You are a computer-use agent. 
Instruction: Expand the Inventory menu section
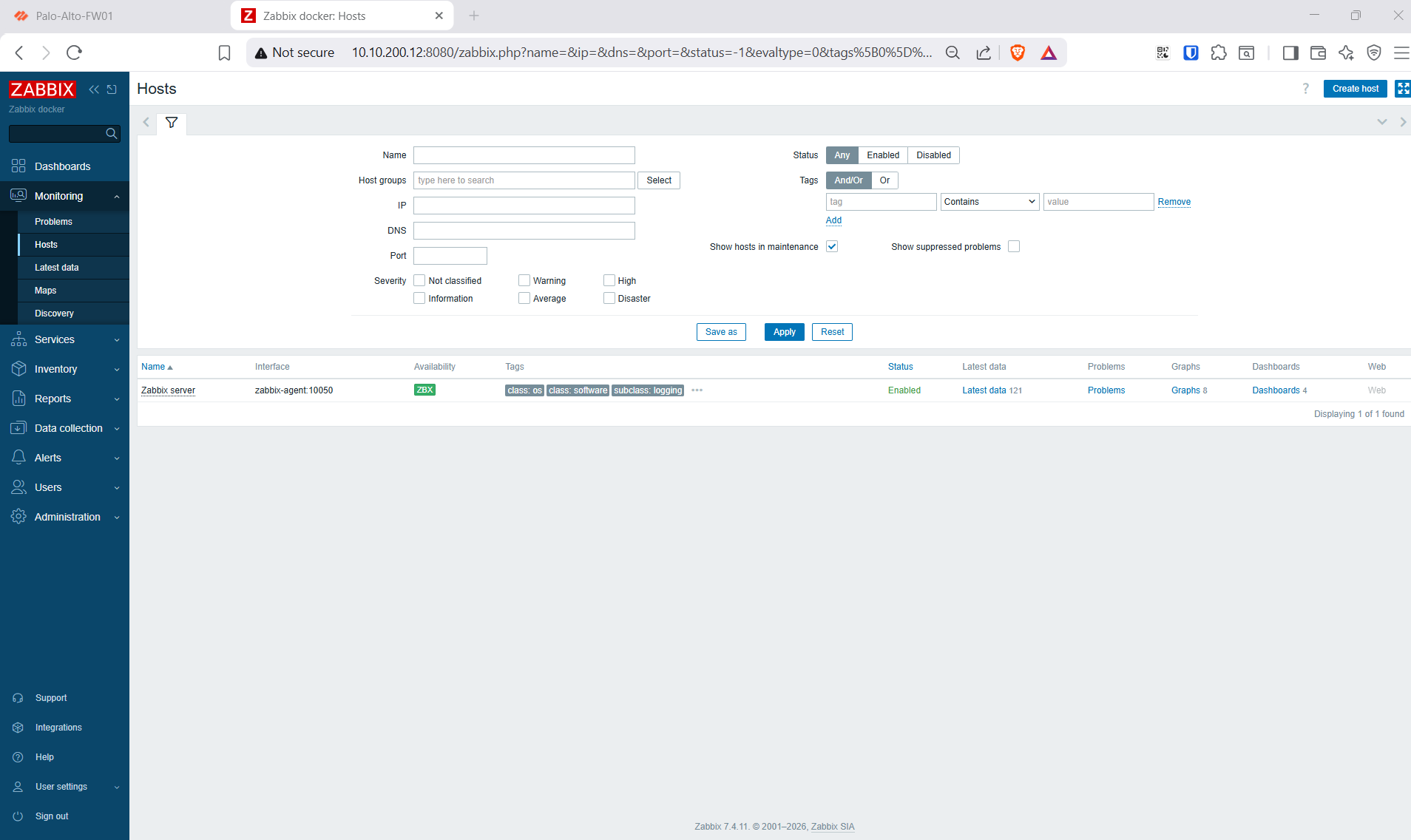(64, 369)
